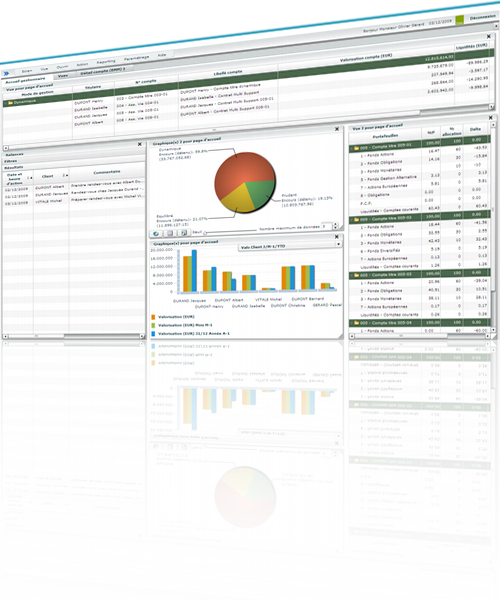Click the green square beside Déconnexion

[x=459, y=20]
